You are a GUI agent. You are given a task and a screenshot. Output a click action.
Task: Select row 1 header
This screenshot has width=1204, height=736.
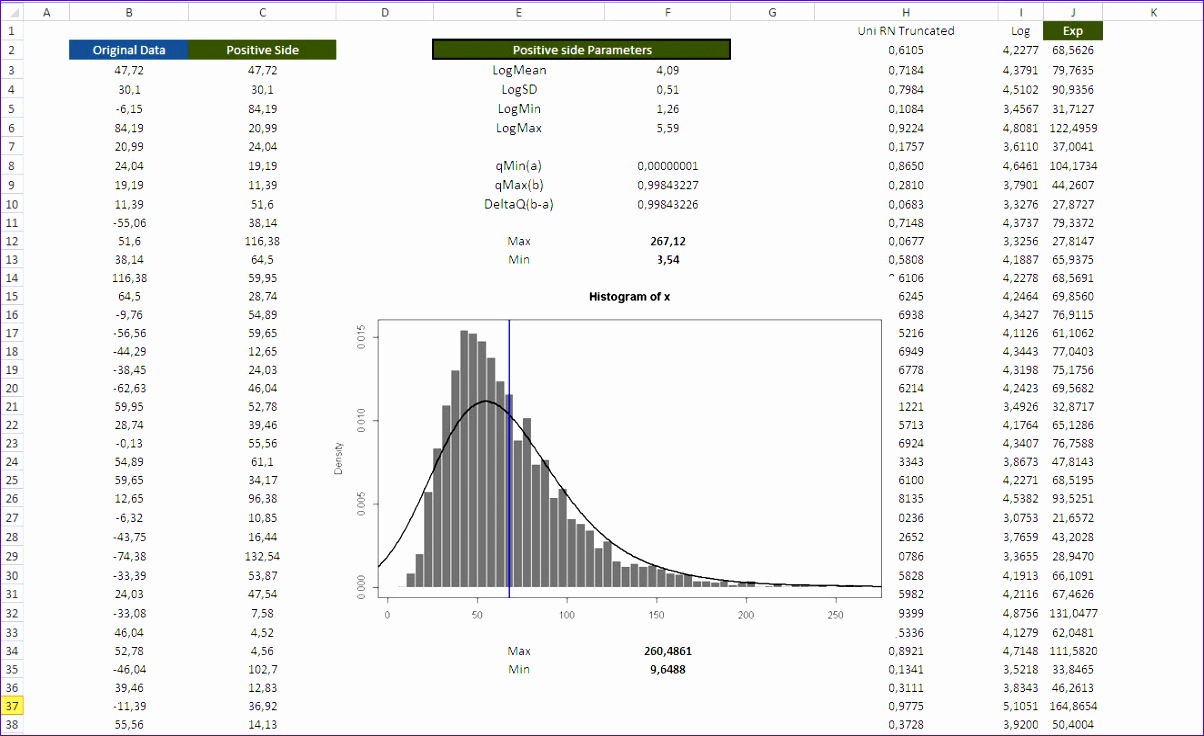click(x=13, y=31)
